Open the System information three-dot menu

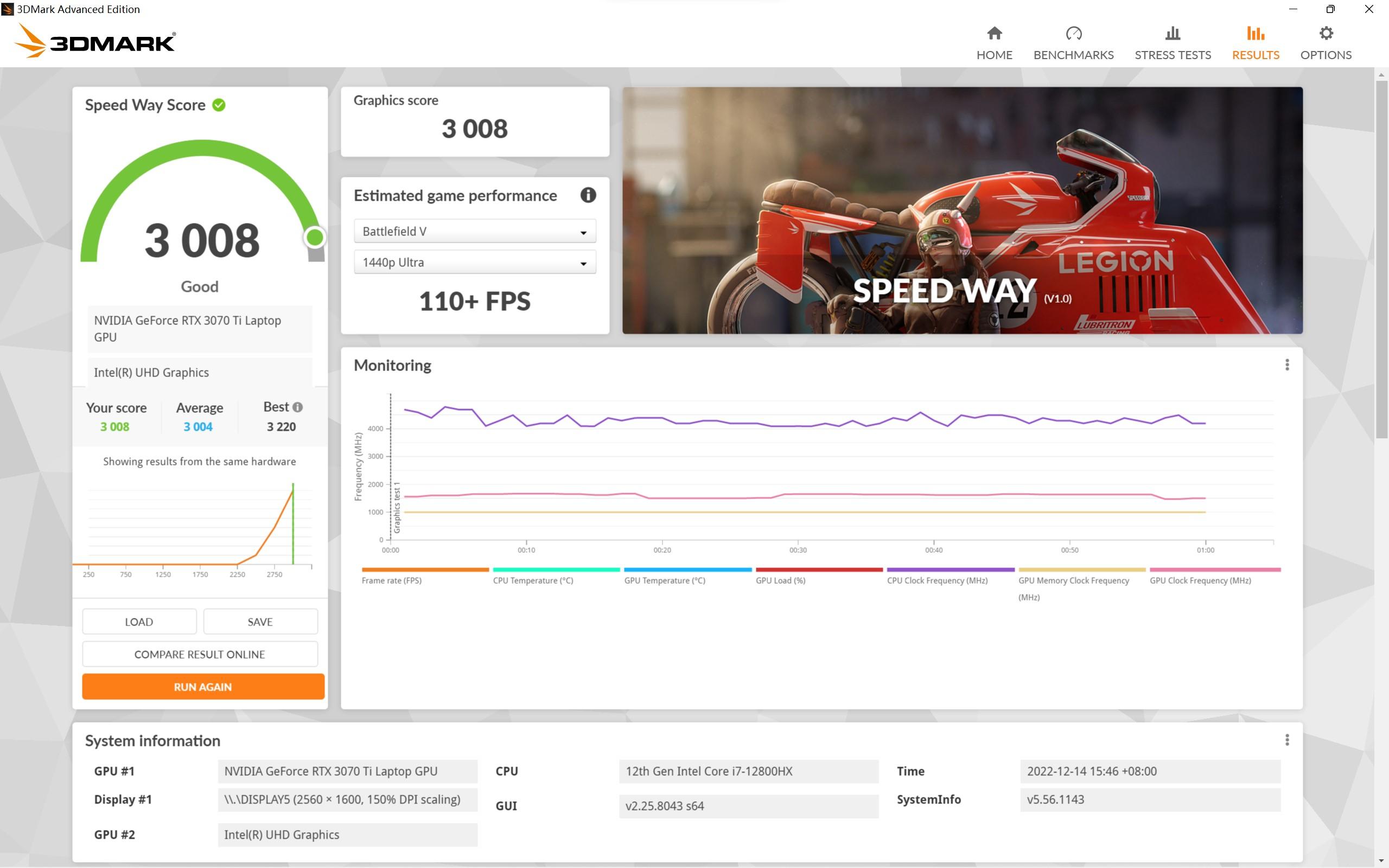coord(1287,740)
